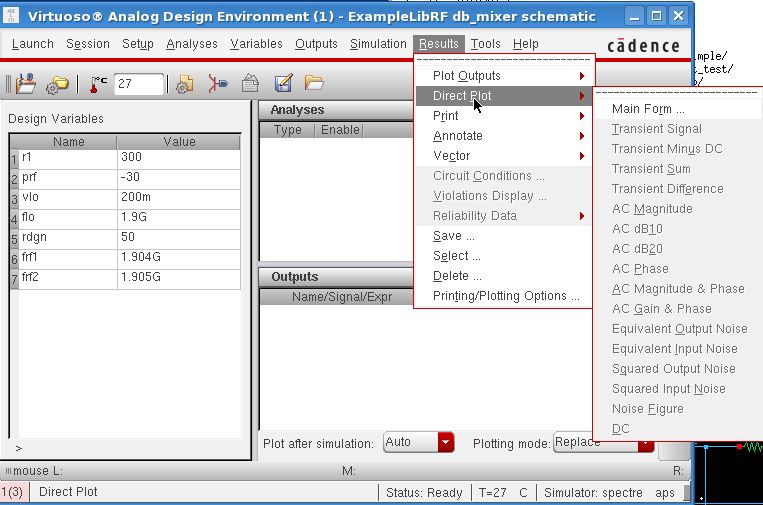Click the floppy-disk-with-pencil toolbar icon
The height and width of the screenshot is (505, 763).
point(283,83)
